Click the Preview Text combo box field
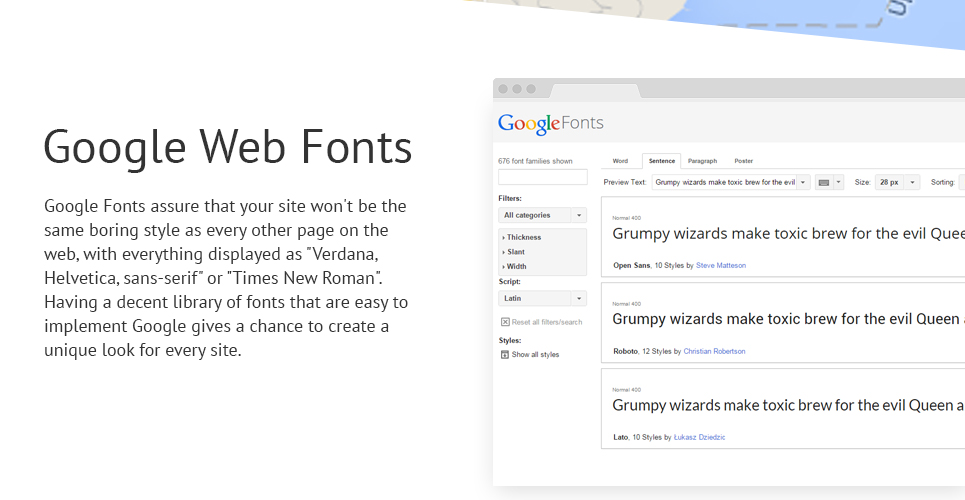 coord(724,182)
